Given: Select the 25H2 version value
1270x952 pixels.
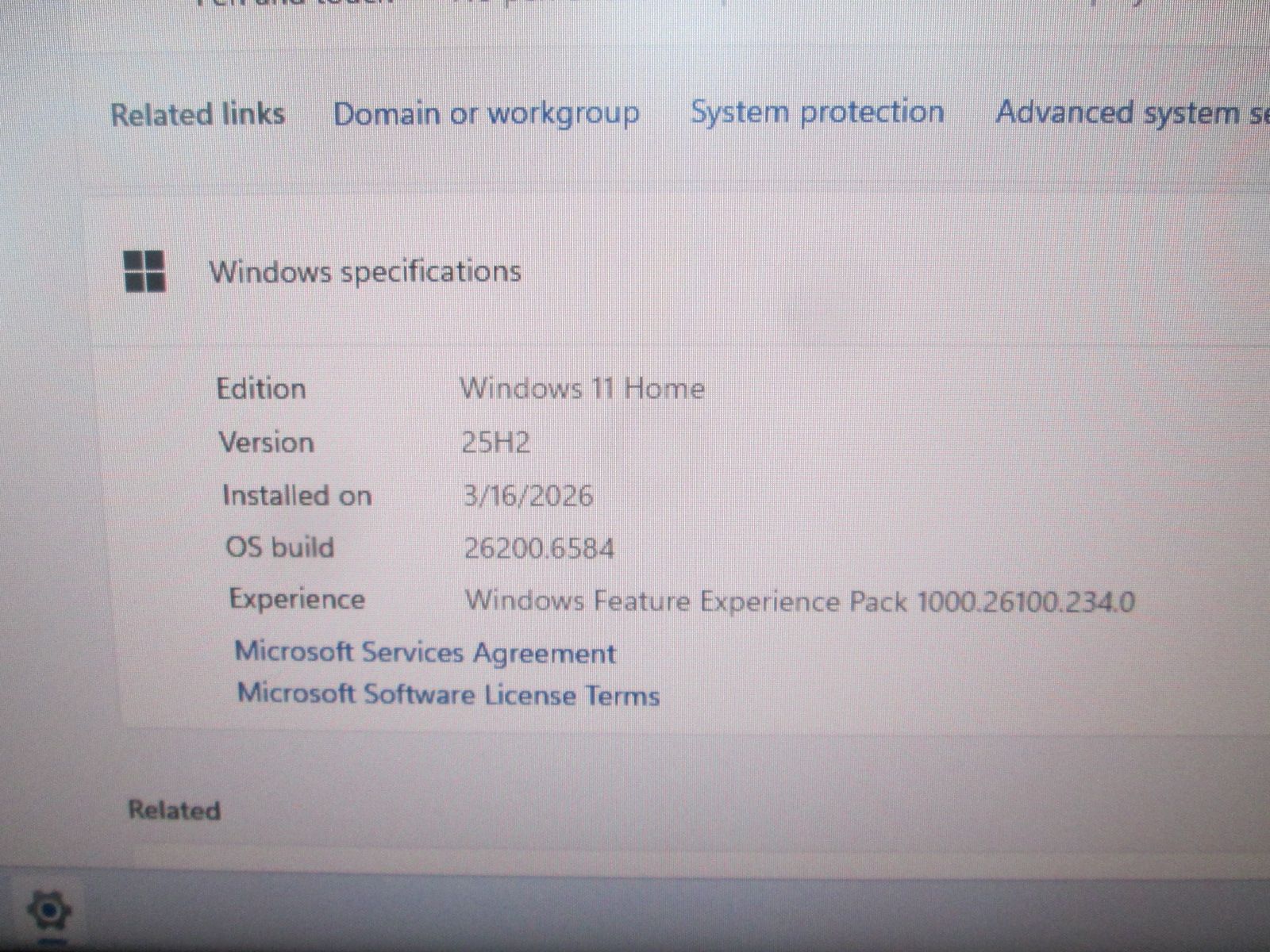Looking at the screenshot, I should [x=495, y=442].
